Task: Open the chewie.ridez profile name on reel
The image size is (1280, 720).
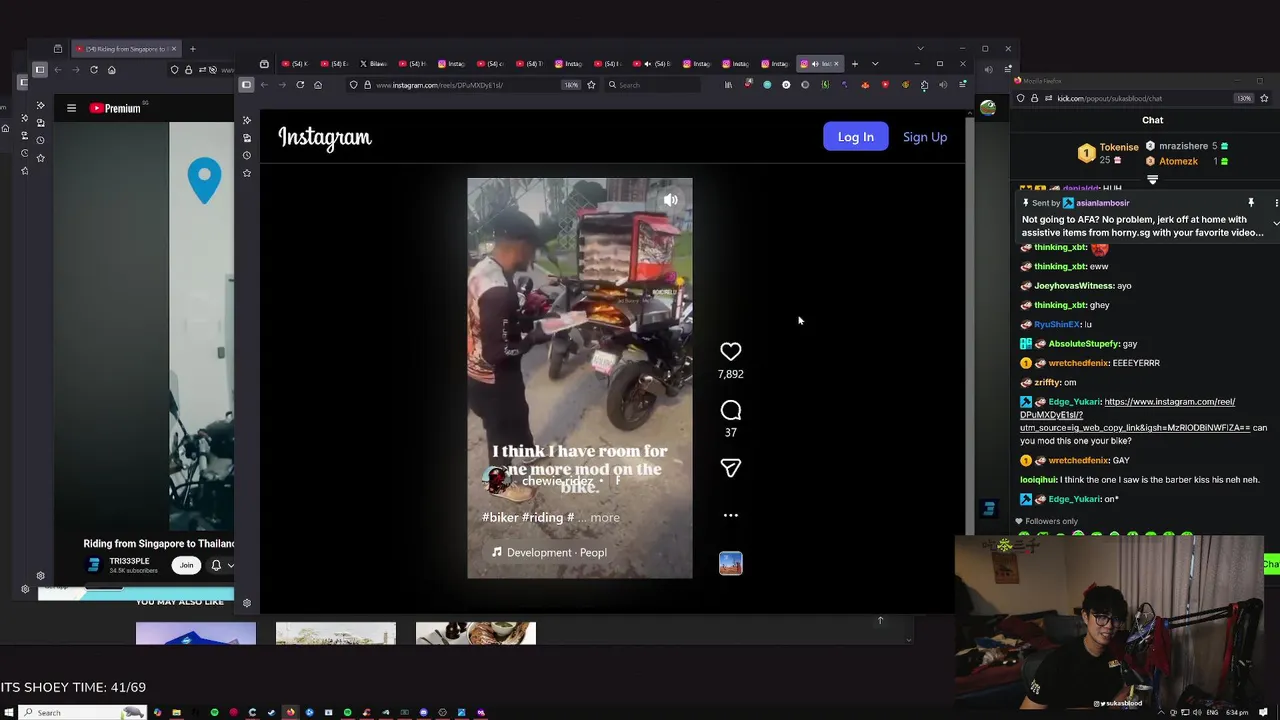Action: pos(558,481)
